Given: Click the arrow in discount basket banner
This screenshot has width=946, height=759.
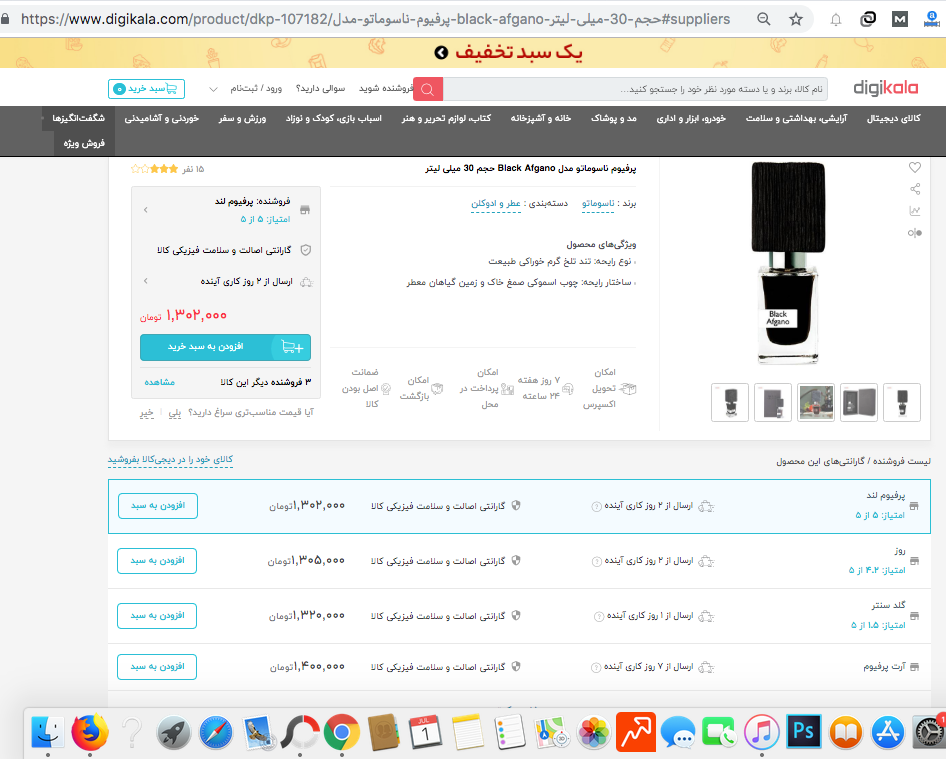Looking at the screenshot, I should coord(441,52).
